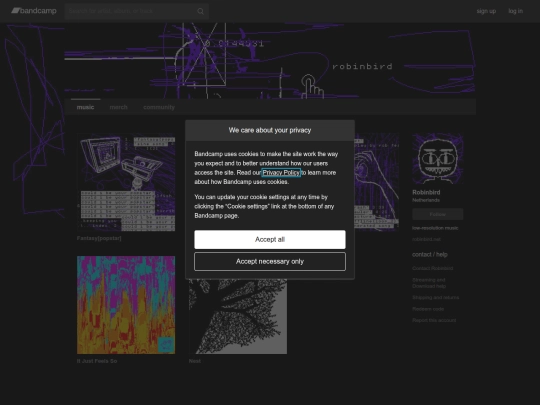Open Streaming and Download help
This screenshot has height=405, width=540.
click(429, 283)
